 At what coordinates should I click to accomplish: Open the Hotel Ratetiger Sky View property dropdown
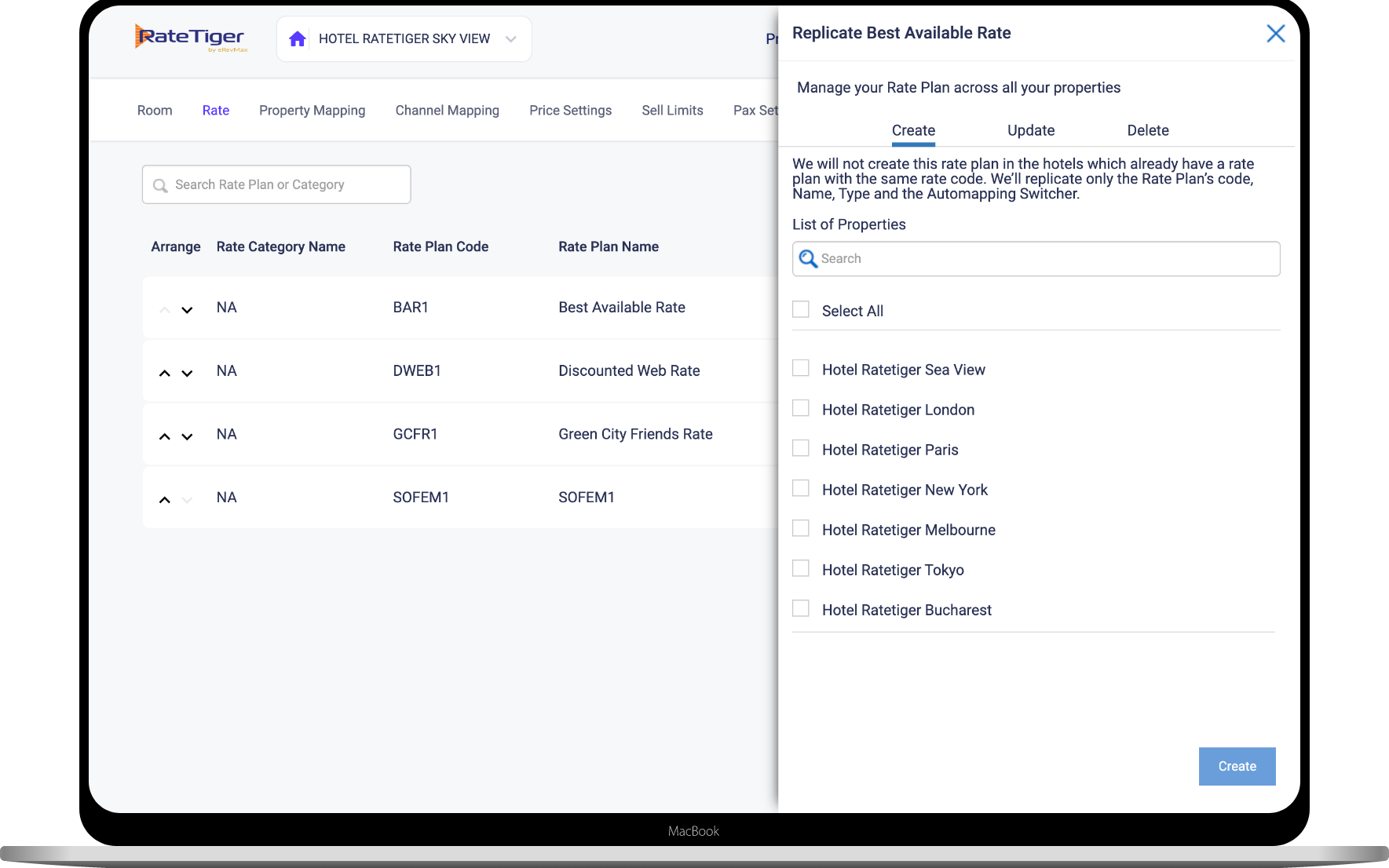[404, 39]
